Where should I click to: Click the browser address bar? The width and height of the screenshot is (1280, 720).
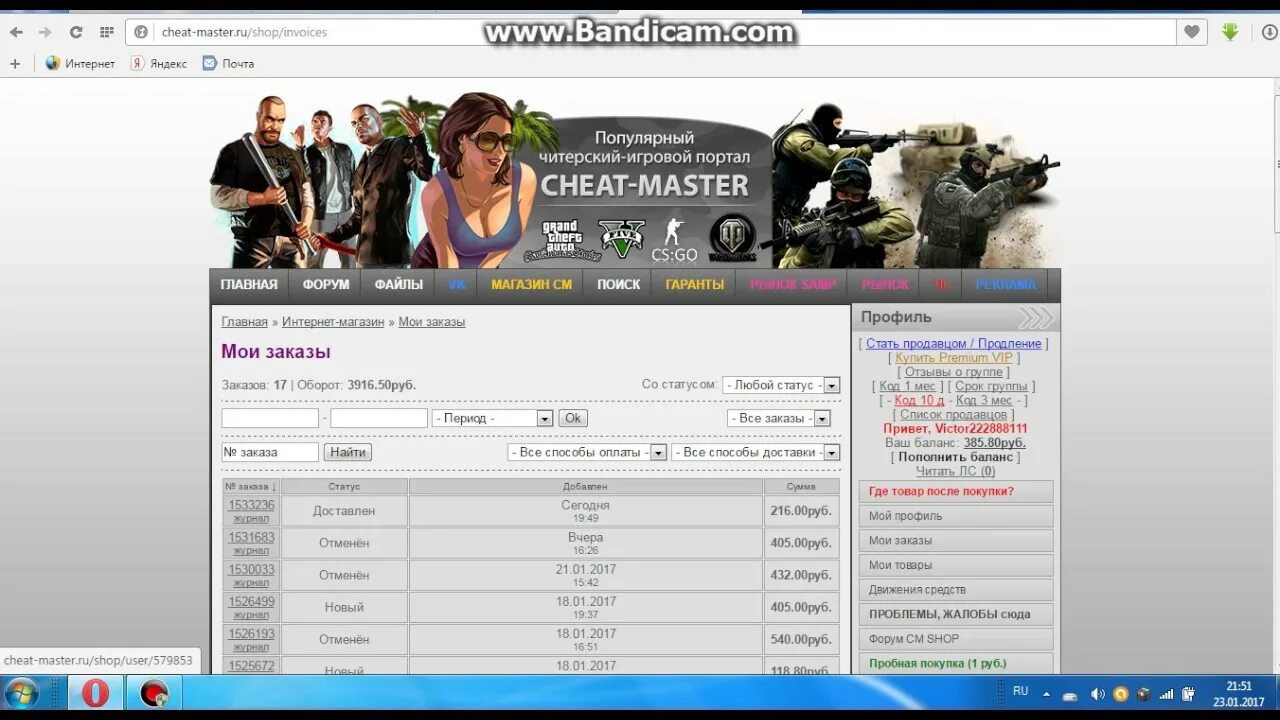coord(650,32)
